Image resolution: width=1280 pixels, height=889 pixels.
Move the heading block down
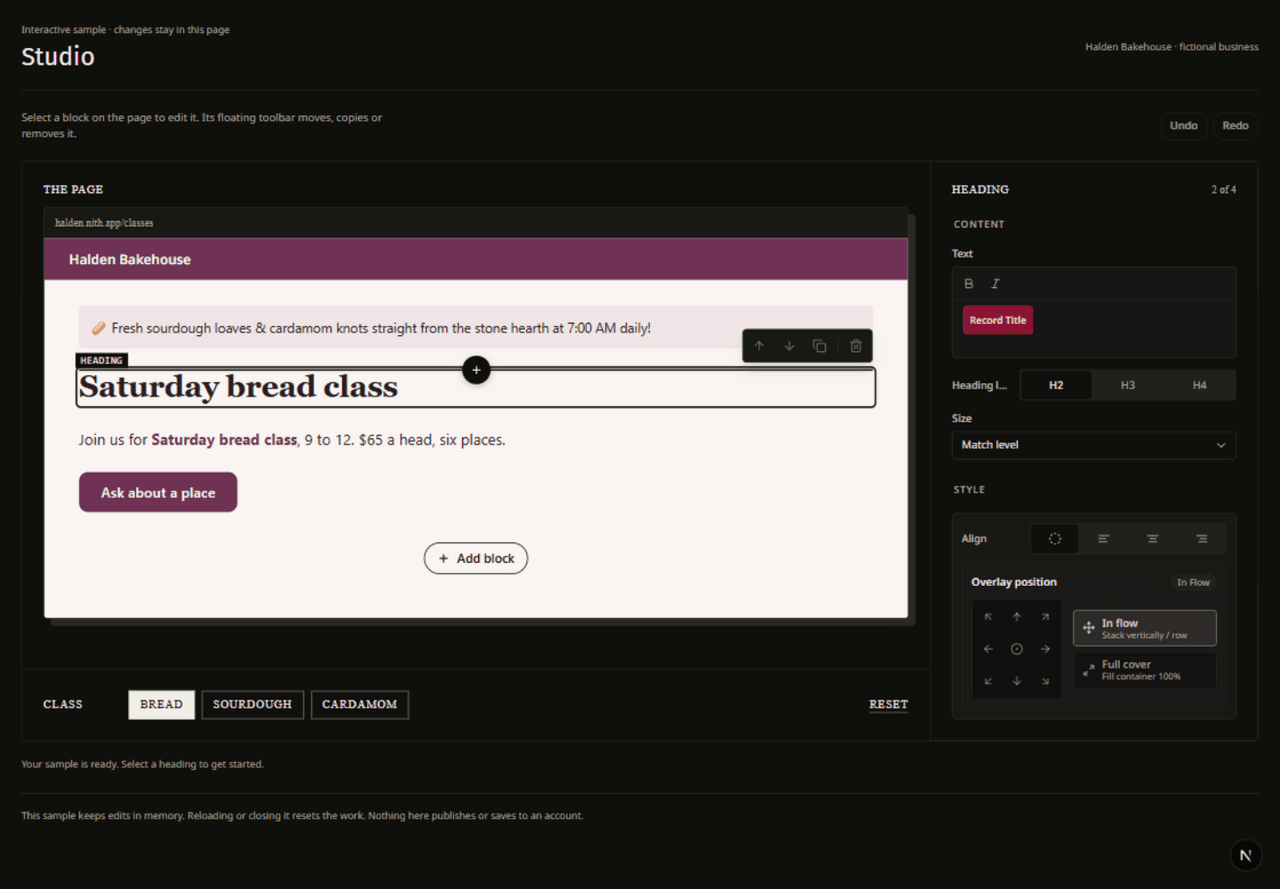pos(789,346)
